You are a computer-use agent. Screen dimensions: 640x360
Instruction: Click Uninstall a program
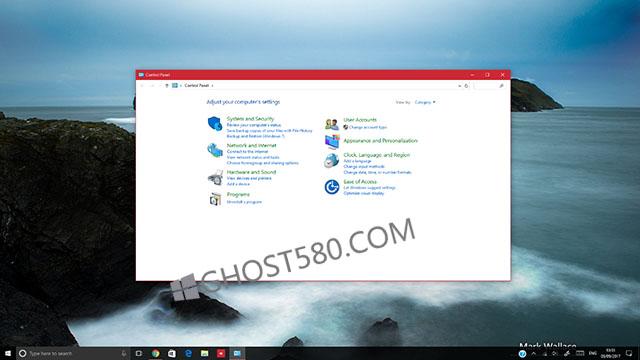244,202
